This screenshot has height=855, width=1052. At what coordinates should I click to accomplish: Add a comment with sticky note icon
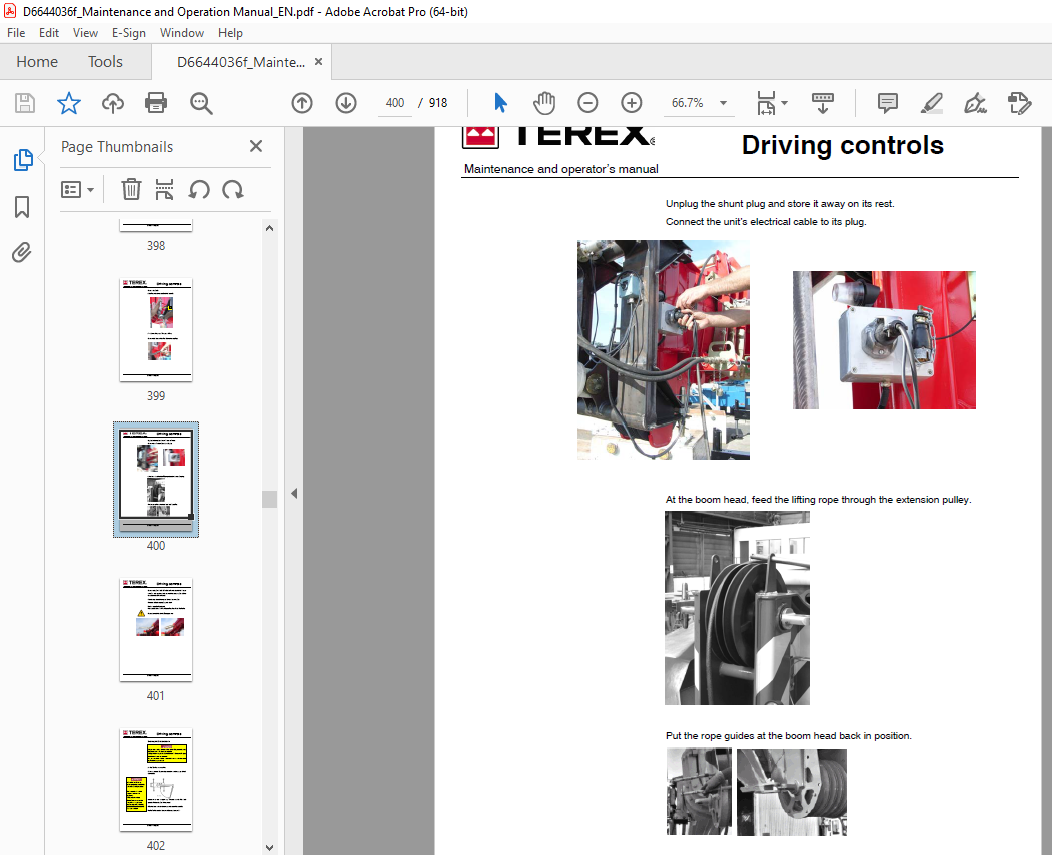tap(888, 103)
